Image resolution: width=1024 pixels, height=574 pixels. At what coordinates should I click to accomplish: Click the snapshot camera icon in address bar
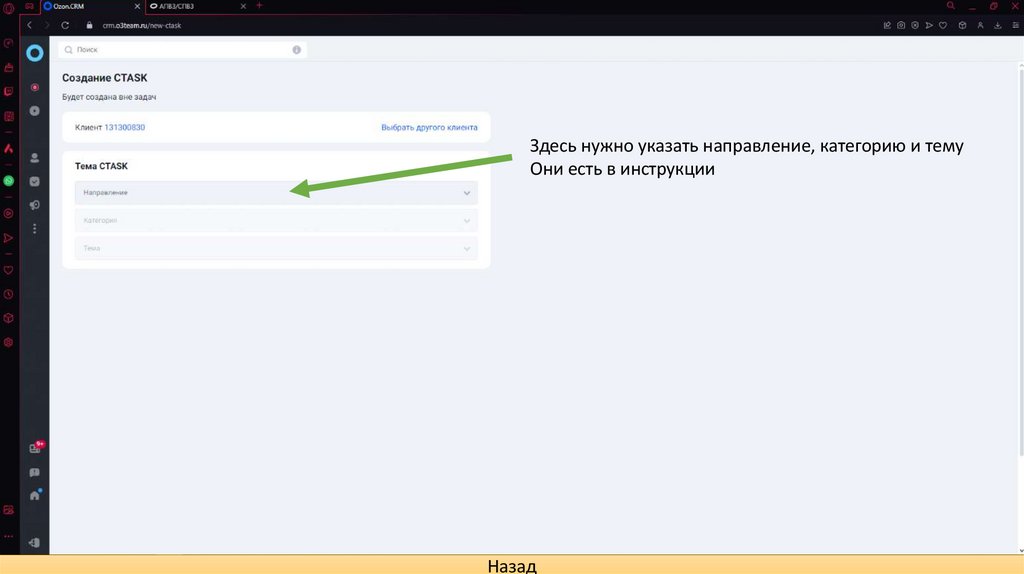tap(901, 25)
